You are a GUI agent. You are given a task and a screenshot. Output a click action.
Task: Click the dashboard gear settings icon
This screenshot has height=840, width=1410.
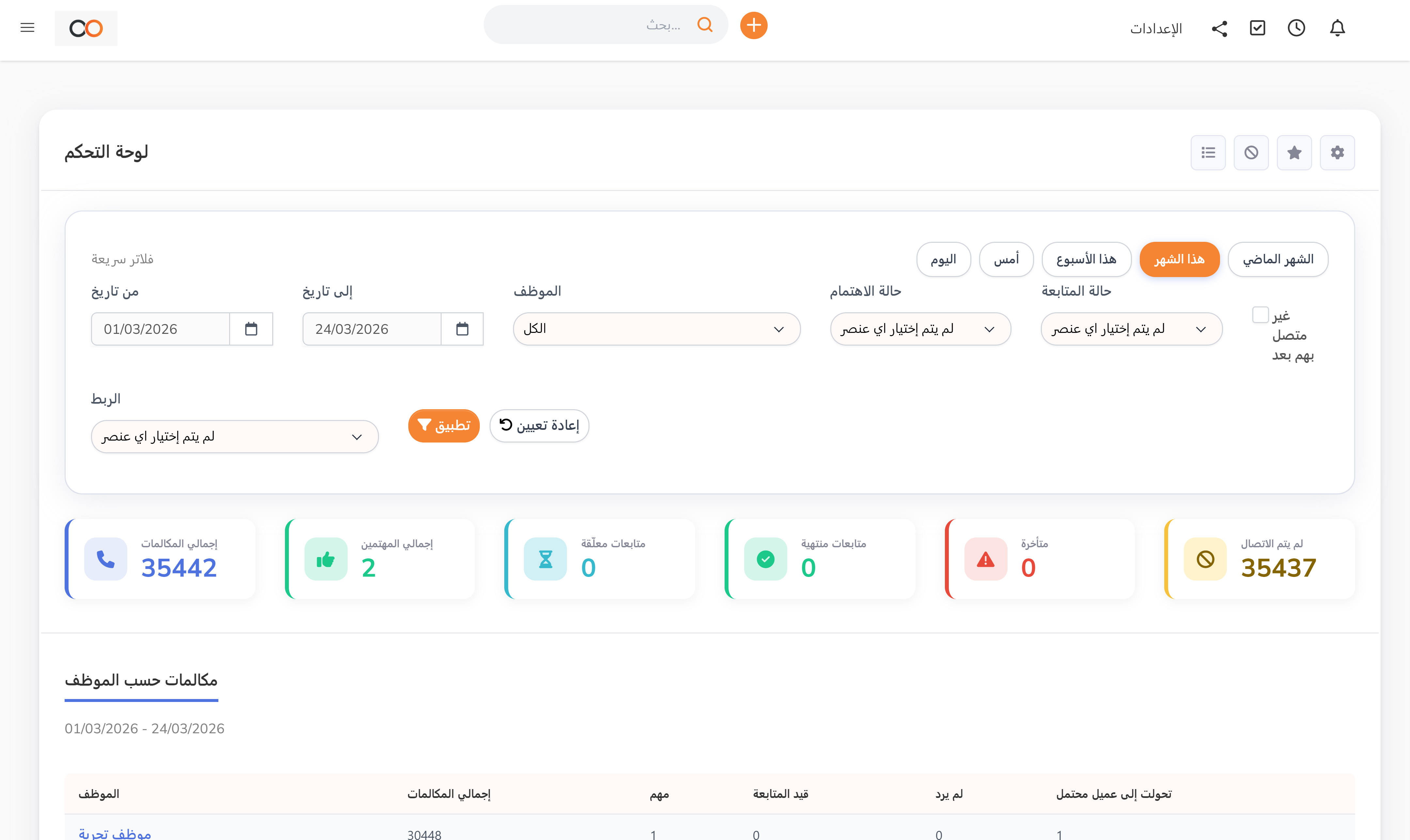tap(1338, 152)
